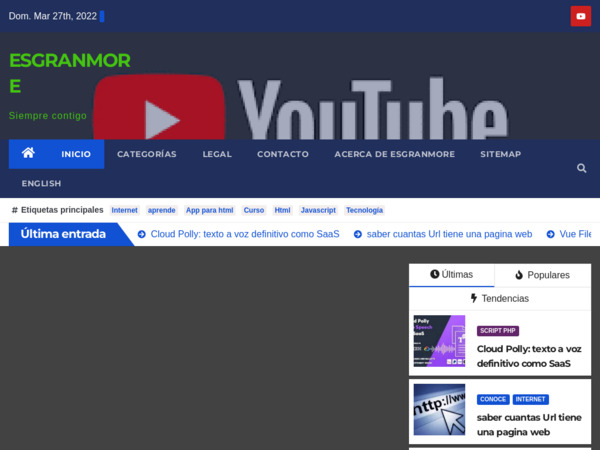The width and height of the screenshot is (600, 450).
Task: Open sidebar post Cloud Polly texto a voz
Action: click(x=529, y=356)
